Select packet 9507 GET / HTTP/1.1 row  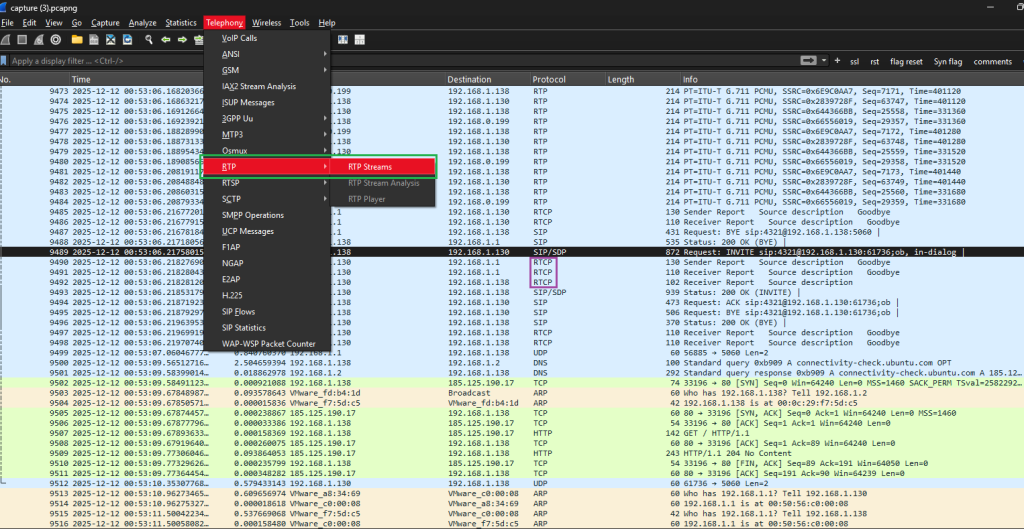coord(512,433)
